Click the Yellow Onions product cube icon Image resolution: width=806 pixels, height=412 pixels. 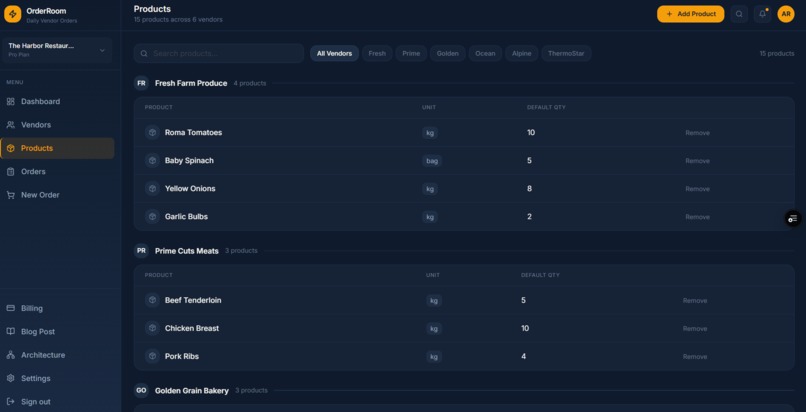pyautogui.click(x=152, y=189)
